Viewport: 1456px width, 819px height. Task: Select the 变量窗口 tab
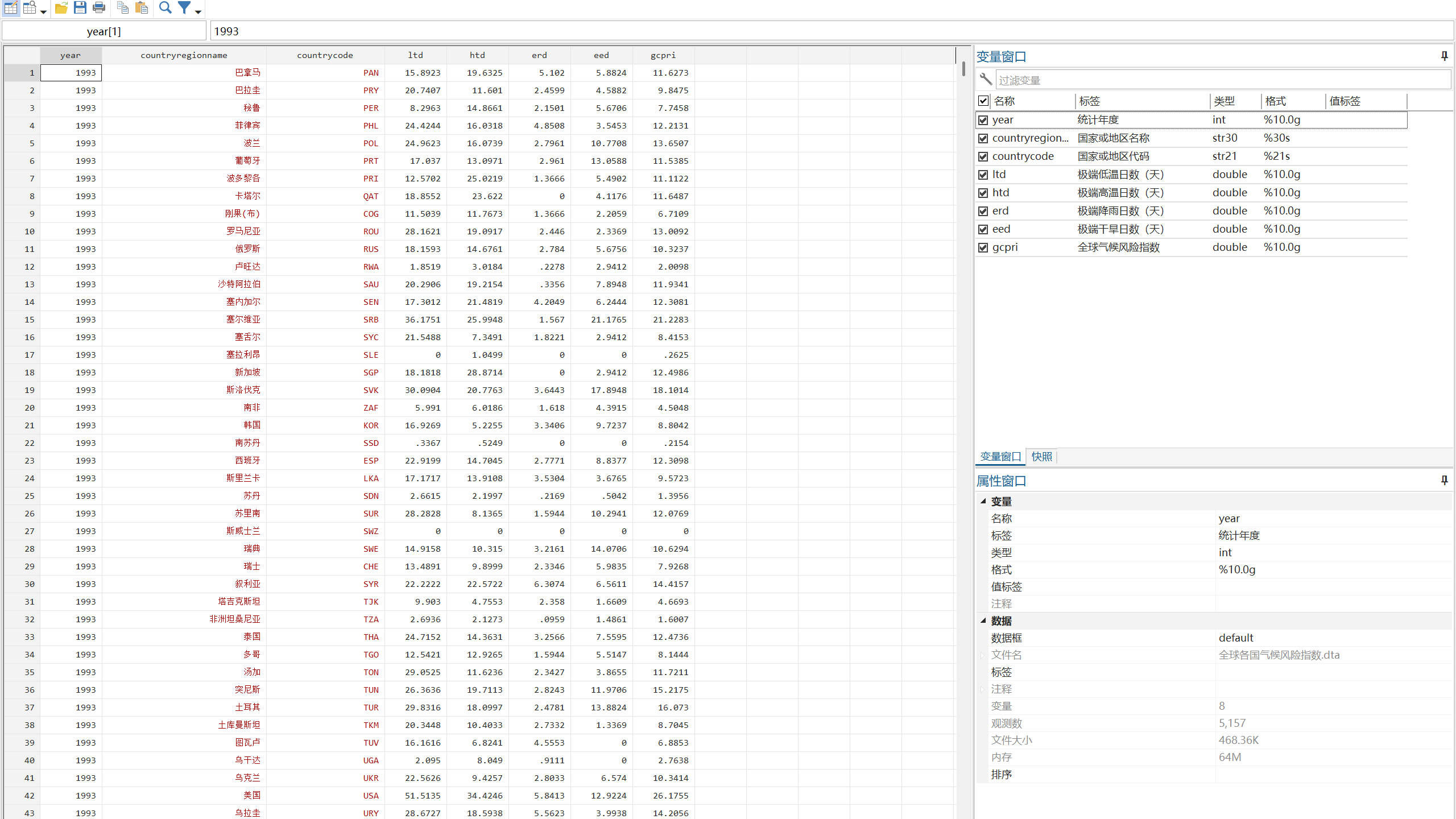tap(1000, 456)
